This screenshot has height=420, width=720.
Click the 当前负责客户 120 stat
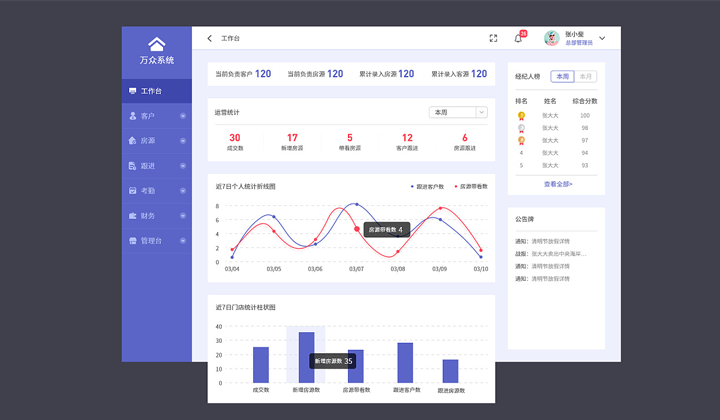point(243,74)
